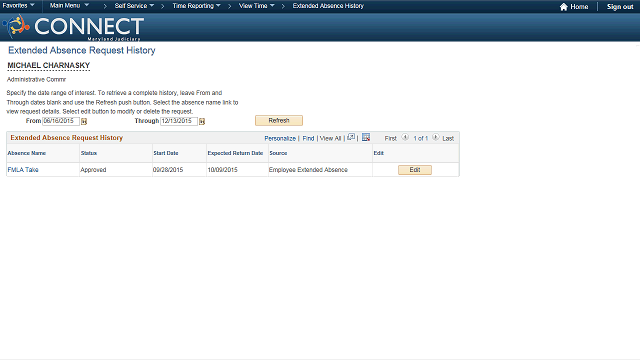
Task: Expand the View Time breadcrumb menu
Action: click(x=256, y=6)
